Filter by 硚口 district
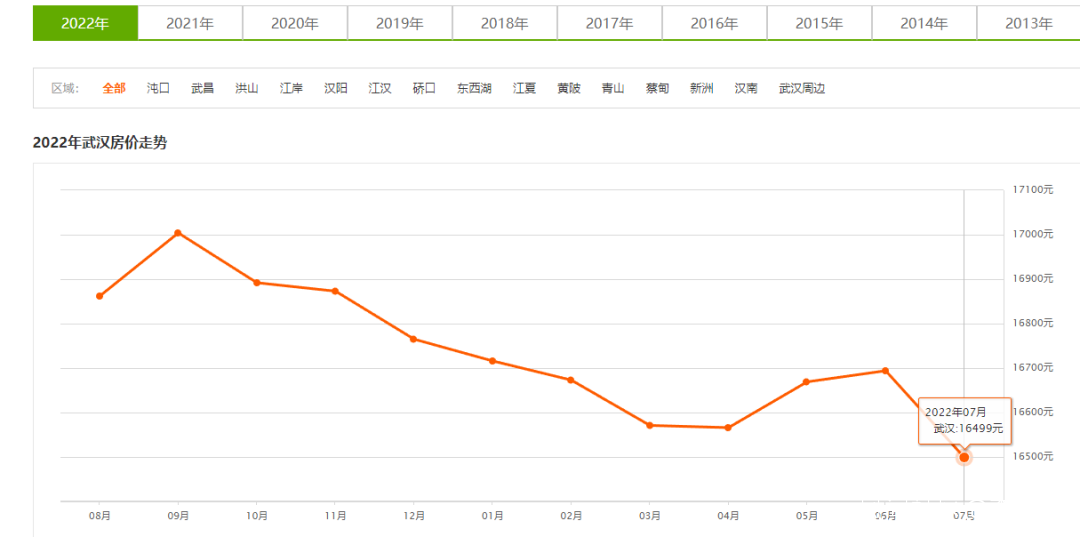The image size is (1080, 537). pyautogui.click(x=424, y=88)
